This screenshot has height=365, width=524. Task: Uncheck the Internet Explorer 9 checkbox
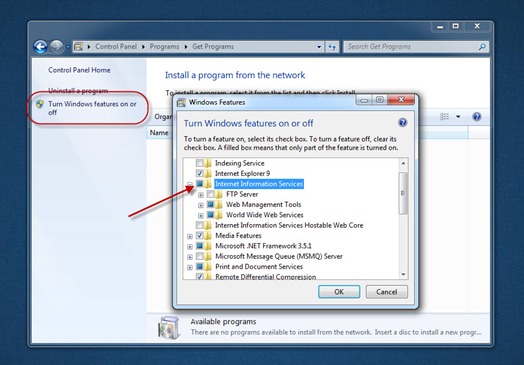(x=200, y=173)
